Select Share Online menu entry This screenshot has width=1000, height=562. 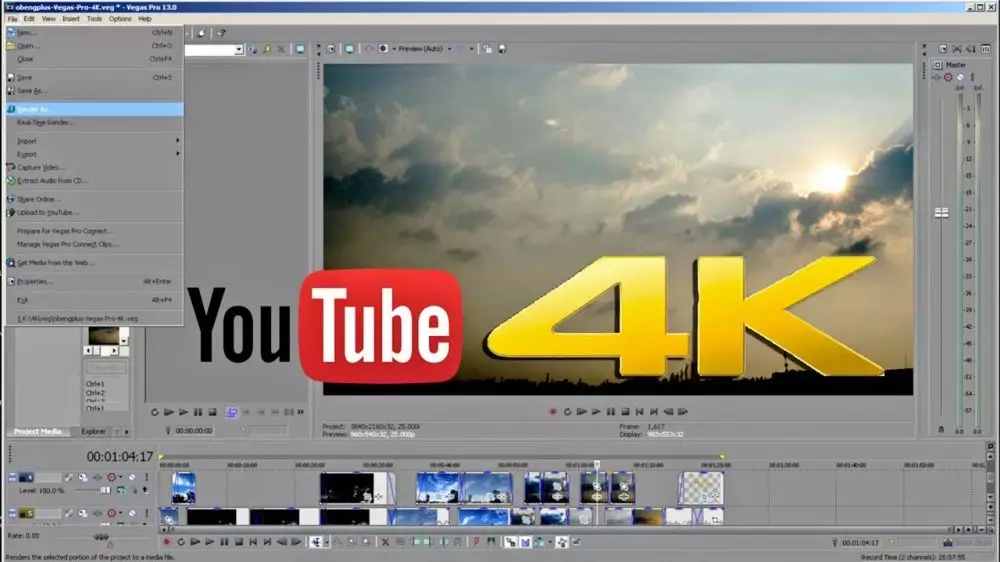pos(94,199)
